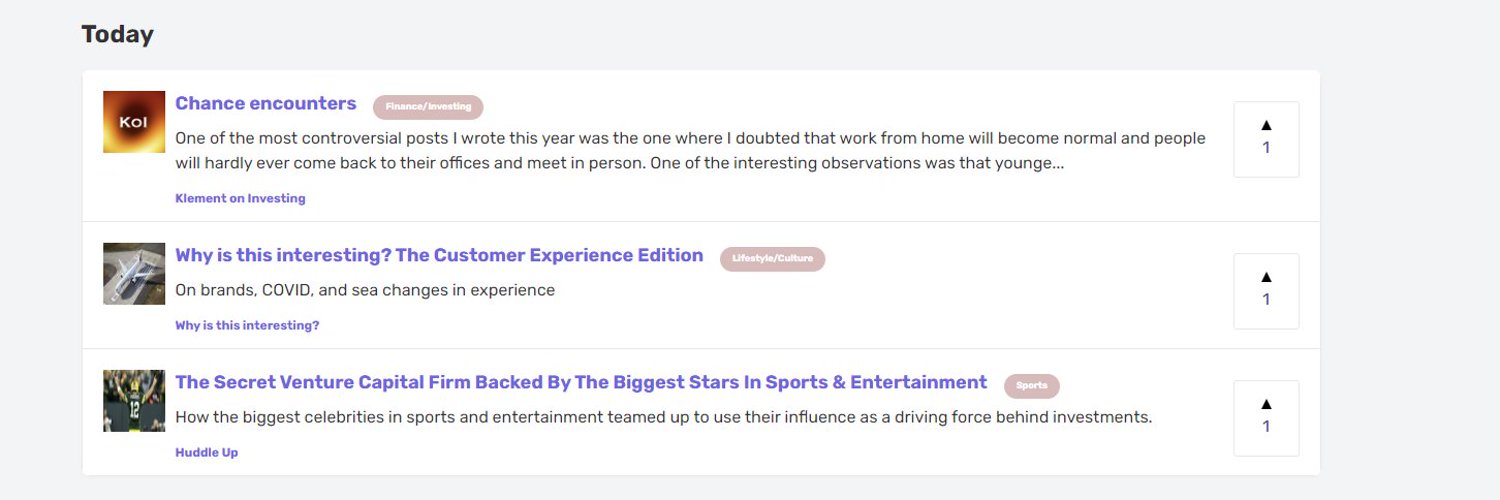Viewport: 1500px width, 500px height.
Task: Upvote the Customer Experience Edition post
Action: pyautogui.click(x=1266, y=291)
